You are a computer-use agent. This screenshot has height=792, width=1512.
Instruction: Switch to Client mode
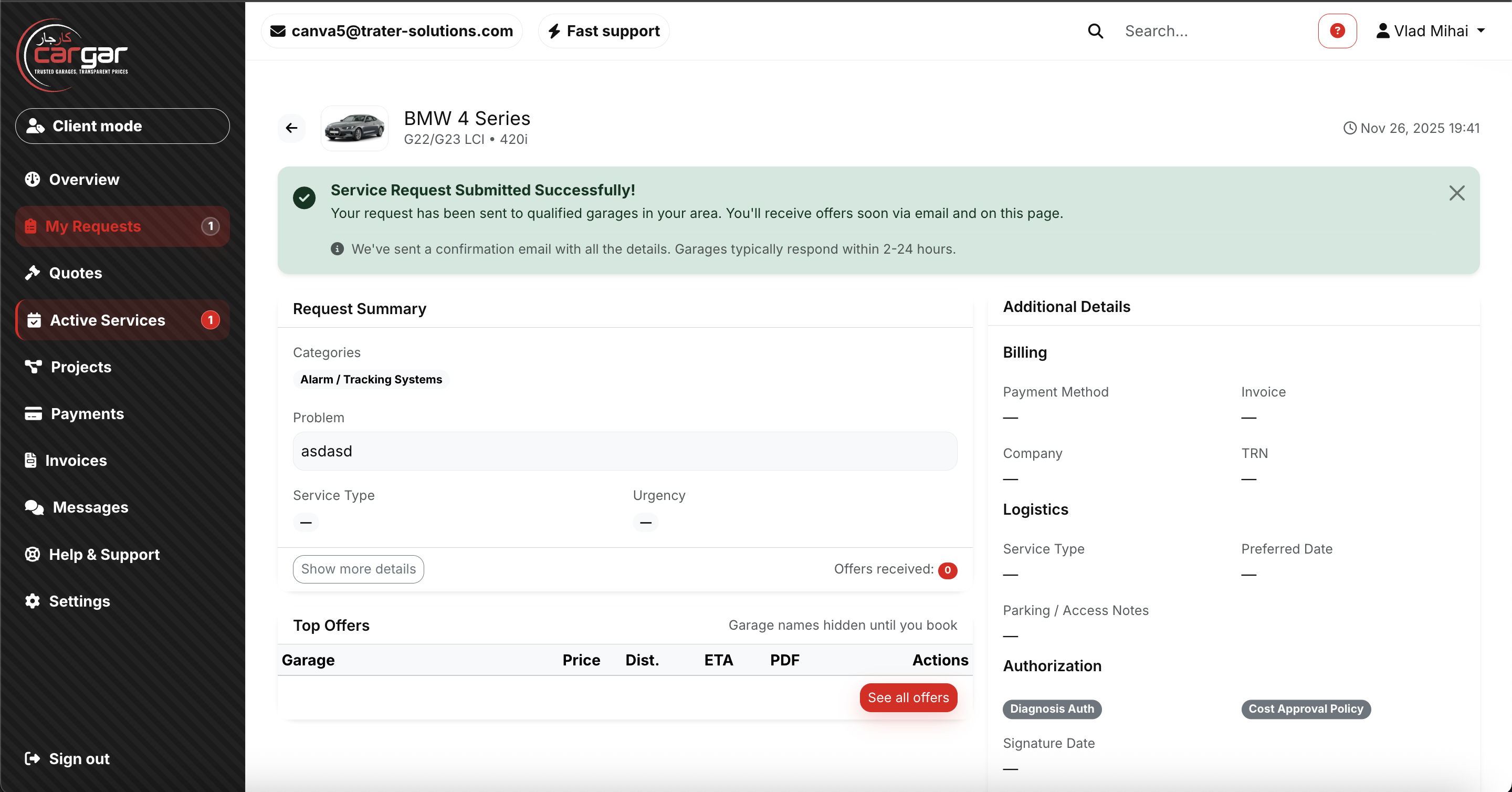(x=121, y=126)
